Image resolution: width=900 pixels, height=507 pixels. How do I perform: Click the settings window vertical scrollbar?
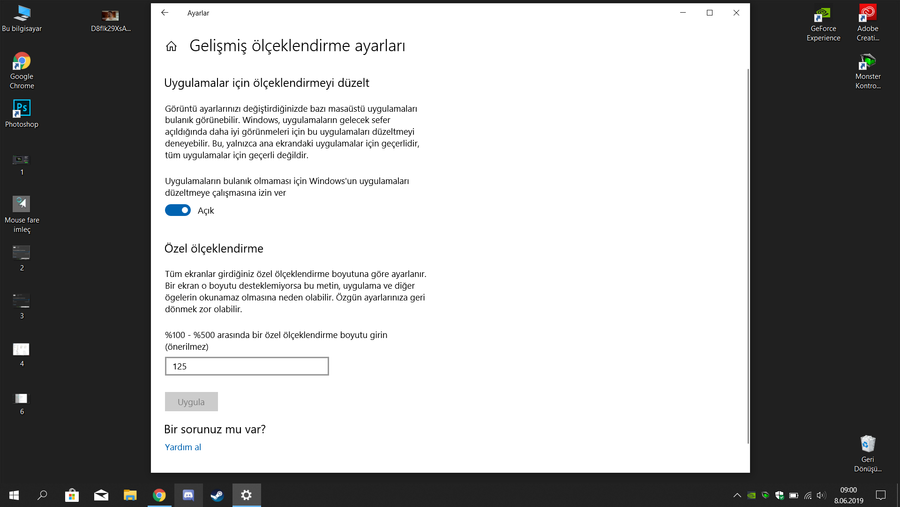pos(748,256)
